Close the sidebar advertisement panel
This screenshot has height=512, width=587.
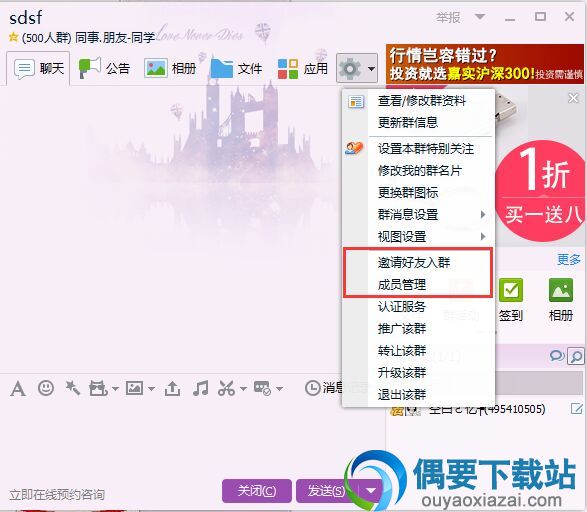573,98
